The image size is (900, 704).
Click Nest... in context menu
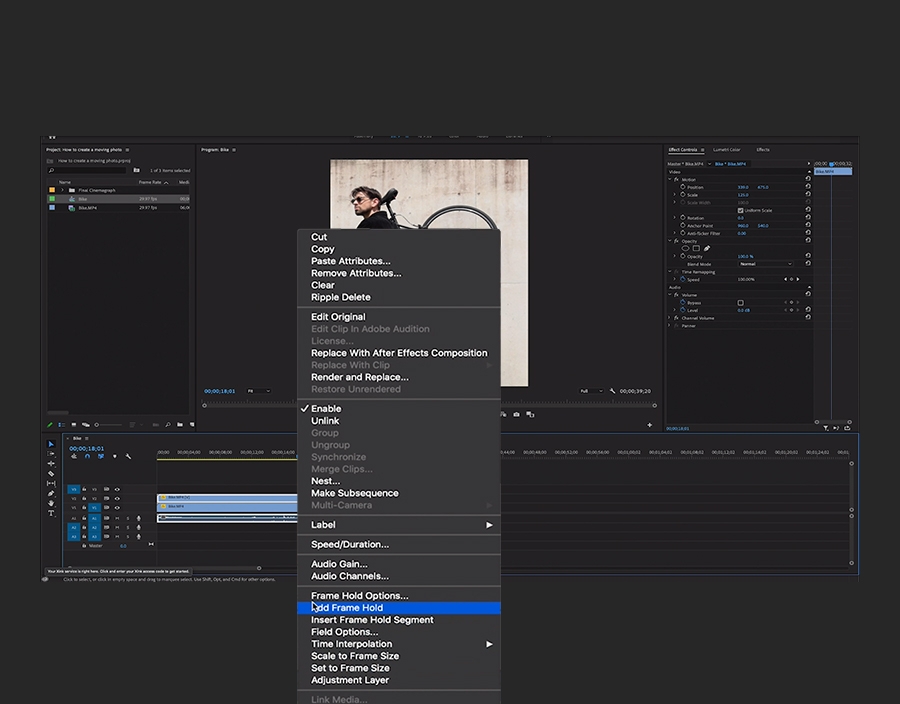399,481
